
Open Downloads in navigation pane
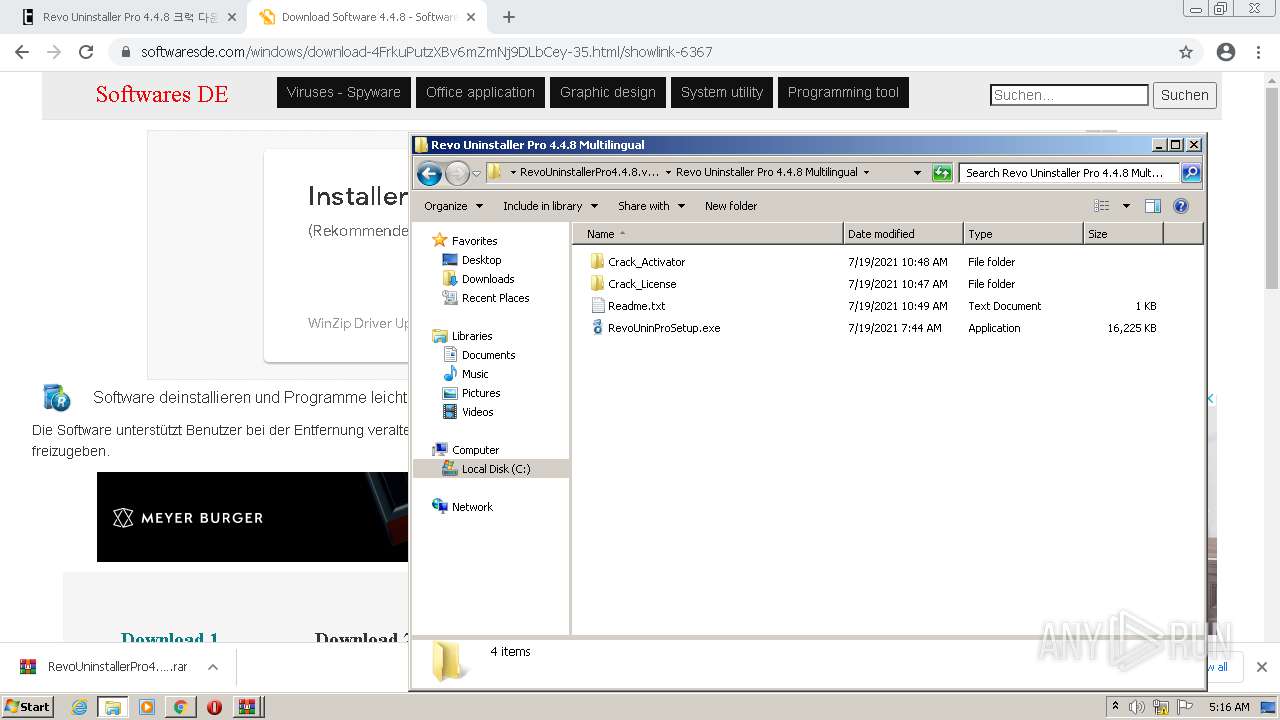point(487,279)
